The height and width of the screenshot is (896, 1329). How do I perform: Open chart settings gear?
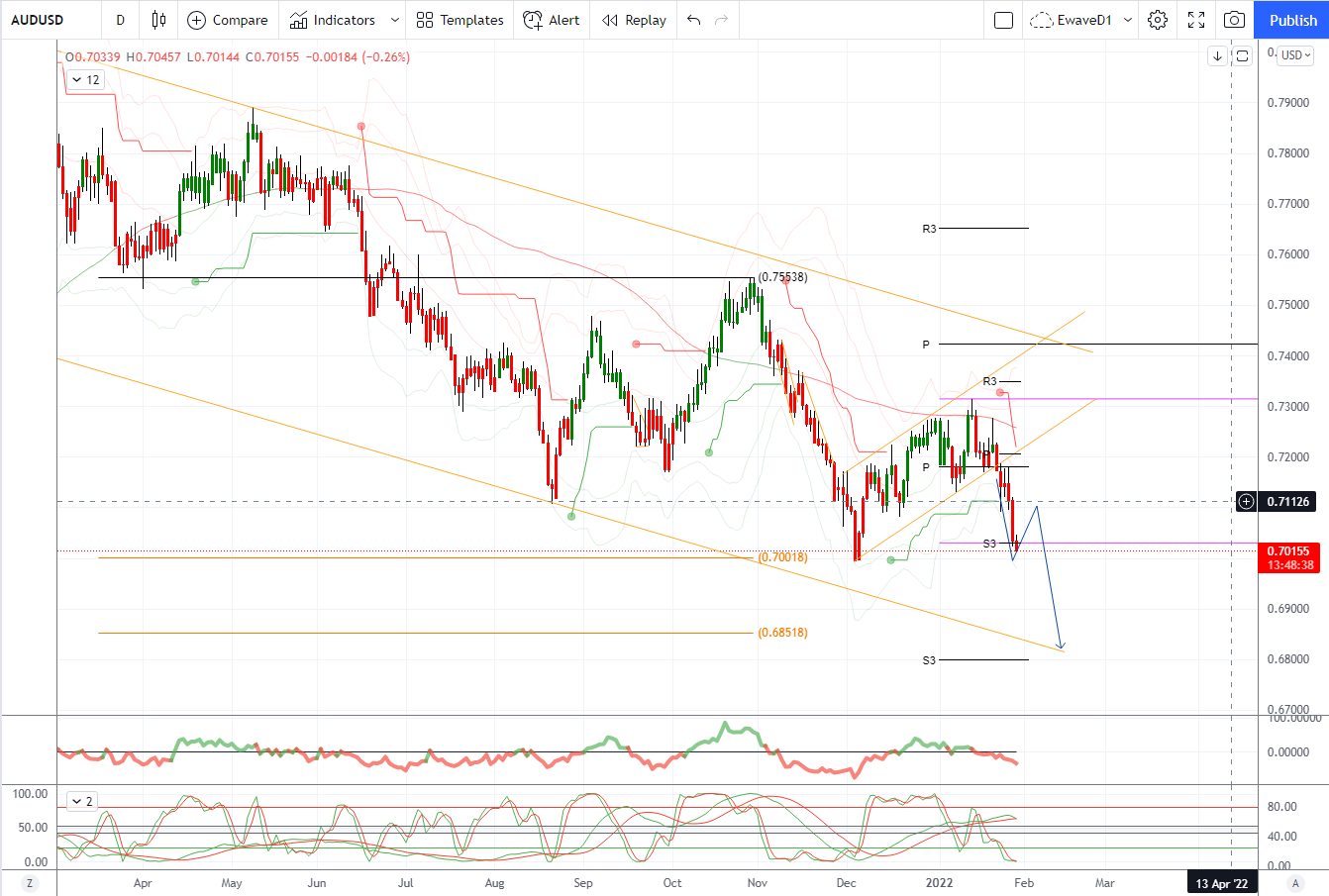click(1158, 20)
